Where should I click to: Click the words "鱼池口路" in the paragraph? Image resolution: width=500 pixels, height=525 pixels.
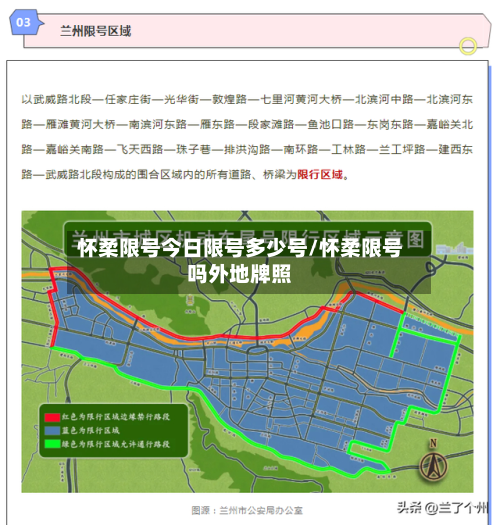click(x=331, y=124)
